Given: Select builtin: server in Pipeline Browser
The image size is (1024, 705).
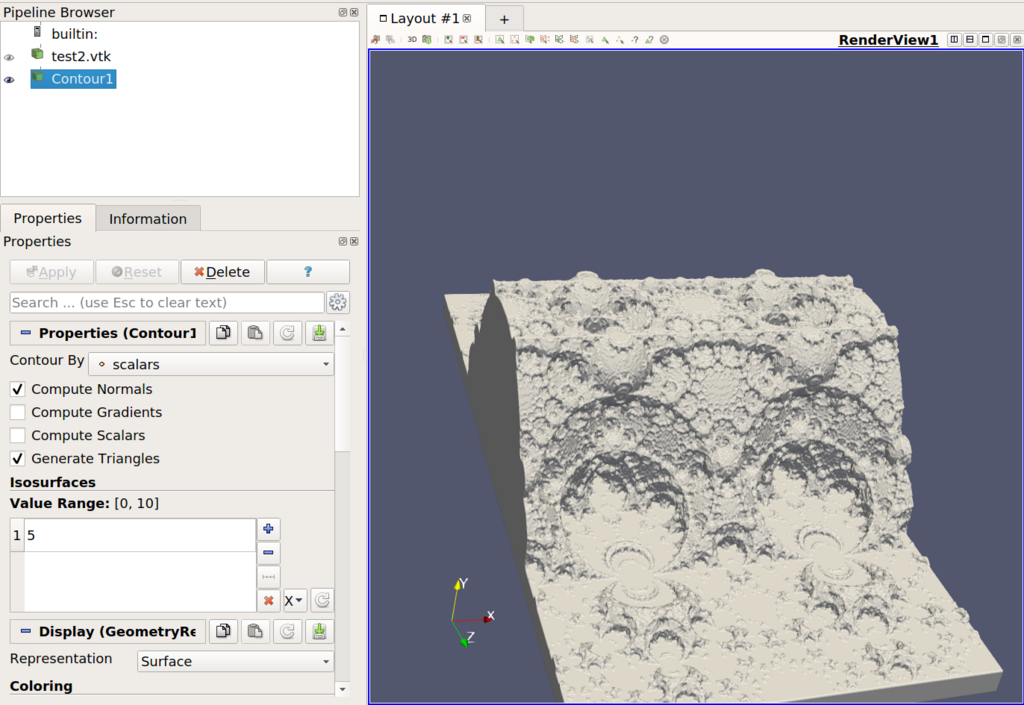Looking at the screenshot, I should pyautogui.click(x=74, y=34).
